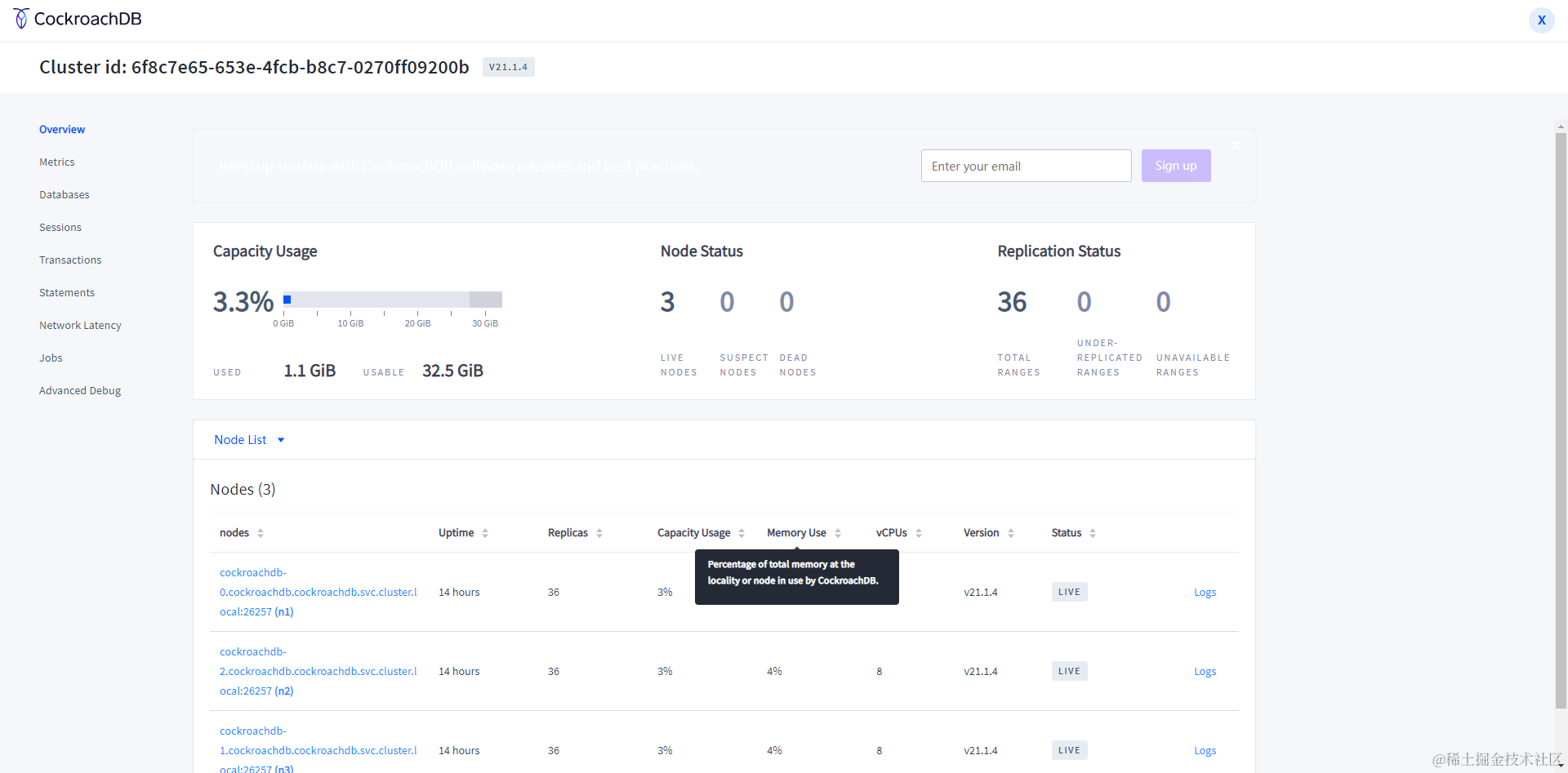Viewport: 1568px width, 773px height.
Task: Dismiss the email signup banner
Action: pos(1236,145)
